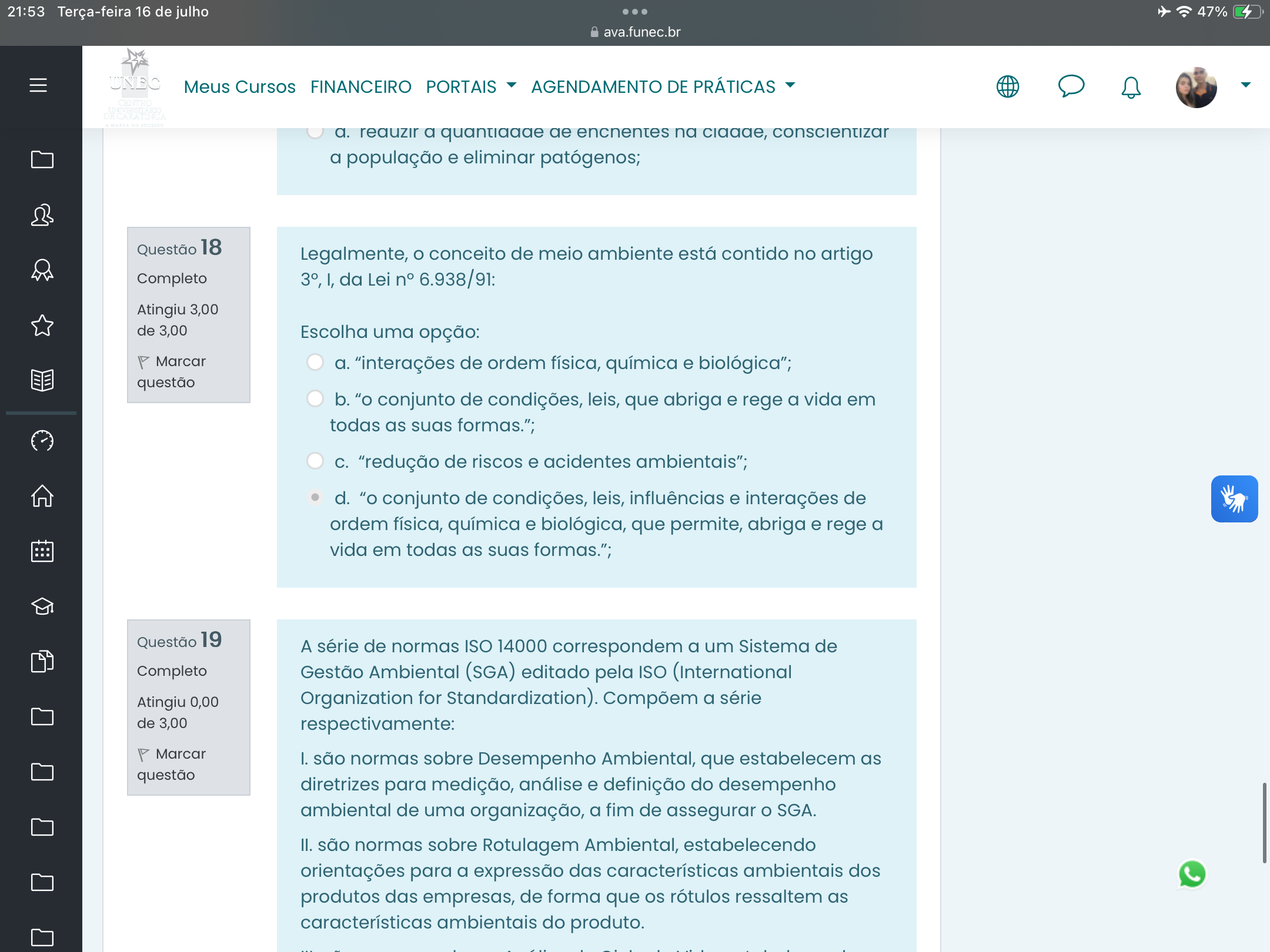
Task: Click the fourth folder icon below the documents icon
Action: pyautogui.click(x=42, y=882)
